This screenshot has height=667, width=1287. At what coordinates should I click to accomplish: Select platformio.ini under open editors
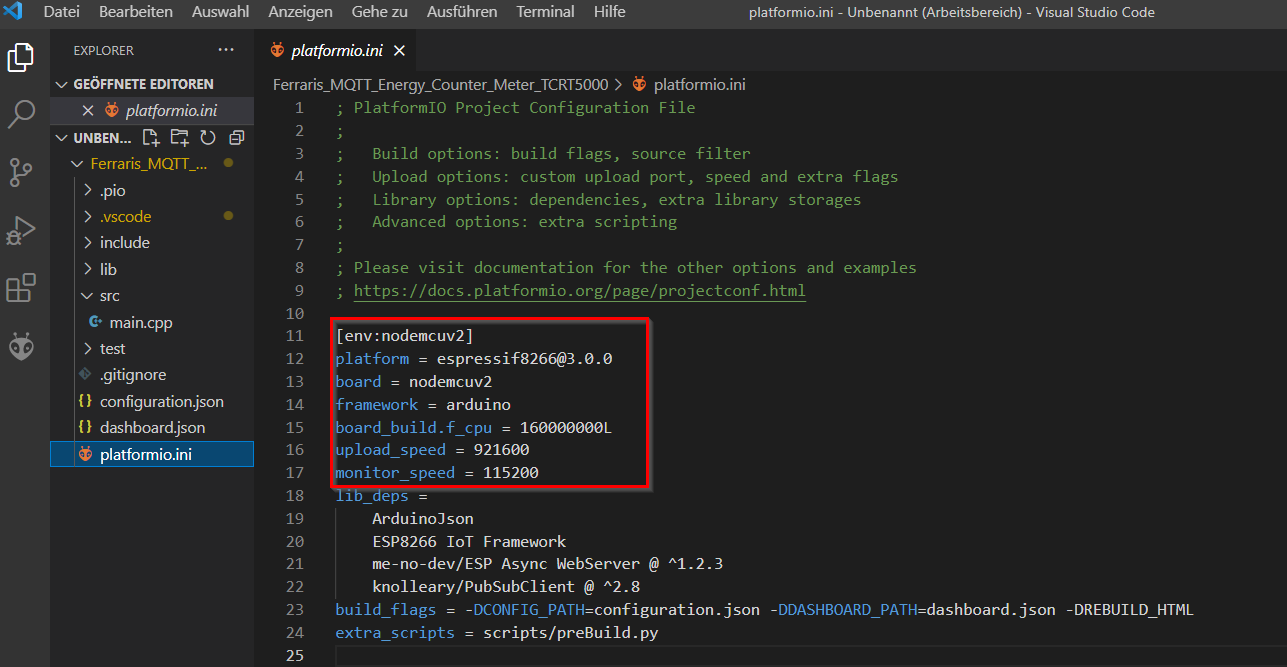click(171, 110)
